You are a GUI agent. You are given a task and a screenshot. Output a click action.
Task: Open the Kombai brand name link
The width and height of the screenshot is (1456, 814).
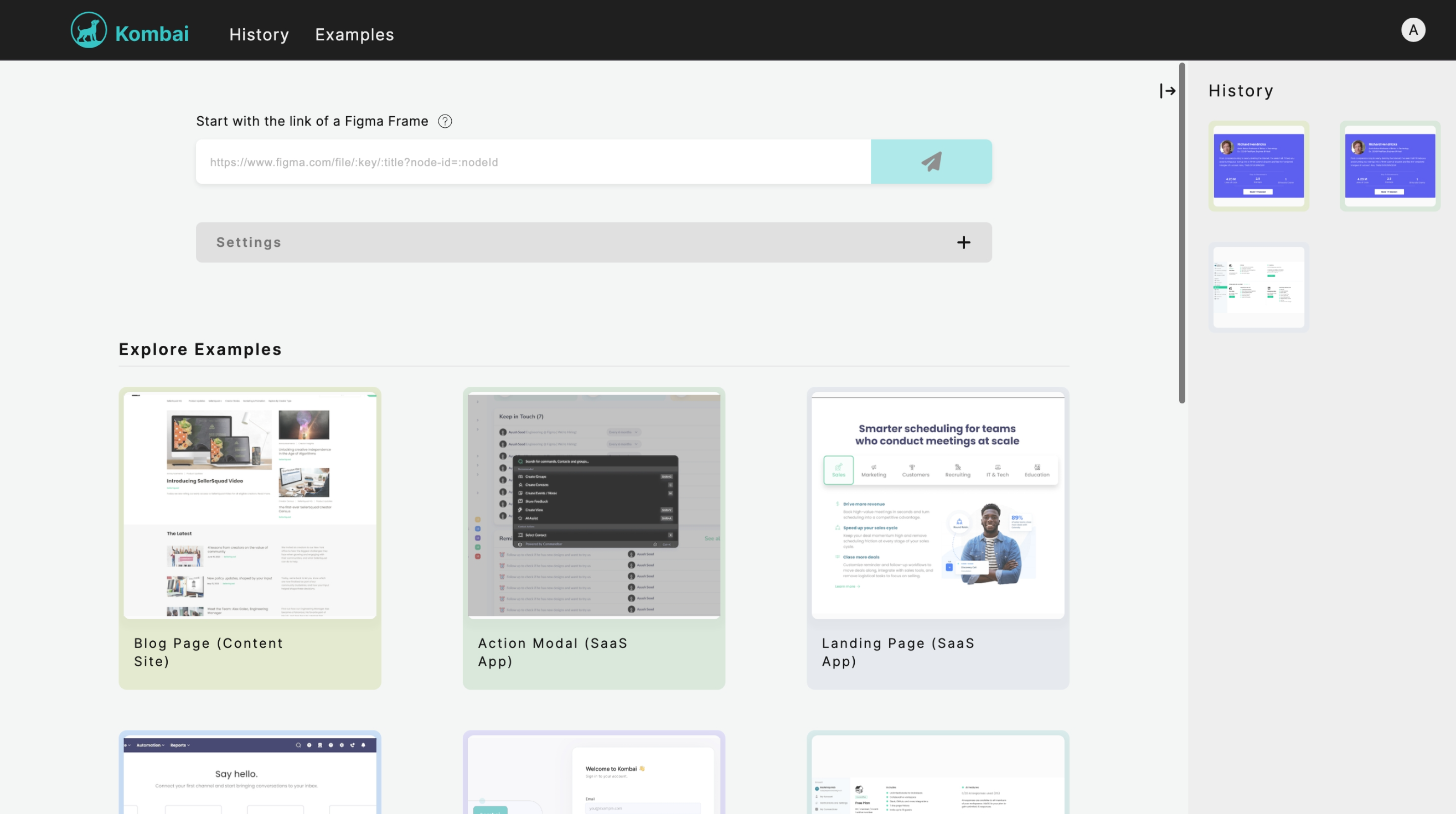coord(152,34)
